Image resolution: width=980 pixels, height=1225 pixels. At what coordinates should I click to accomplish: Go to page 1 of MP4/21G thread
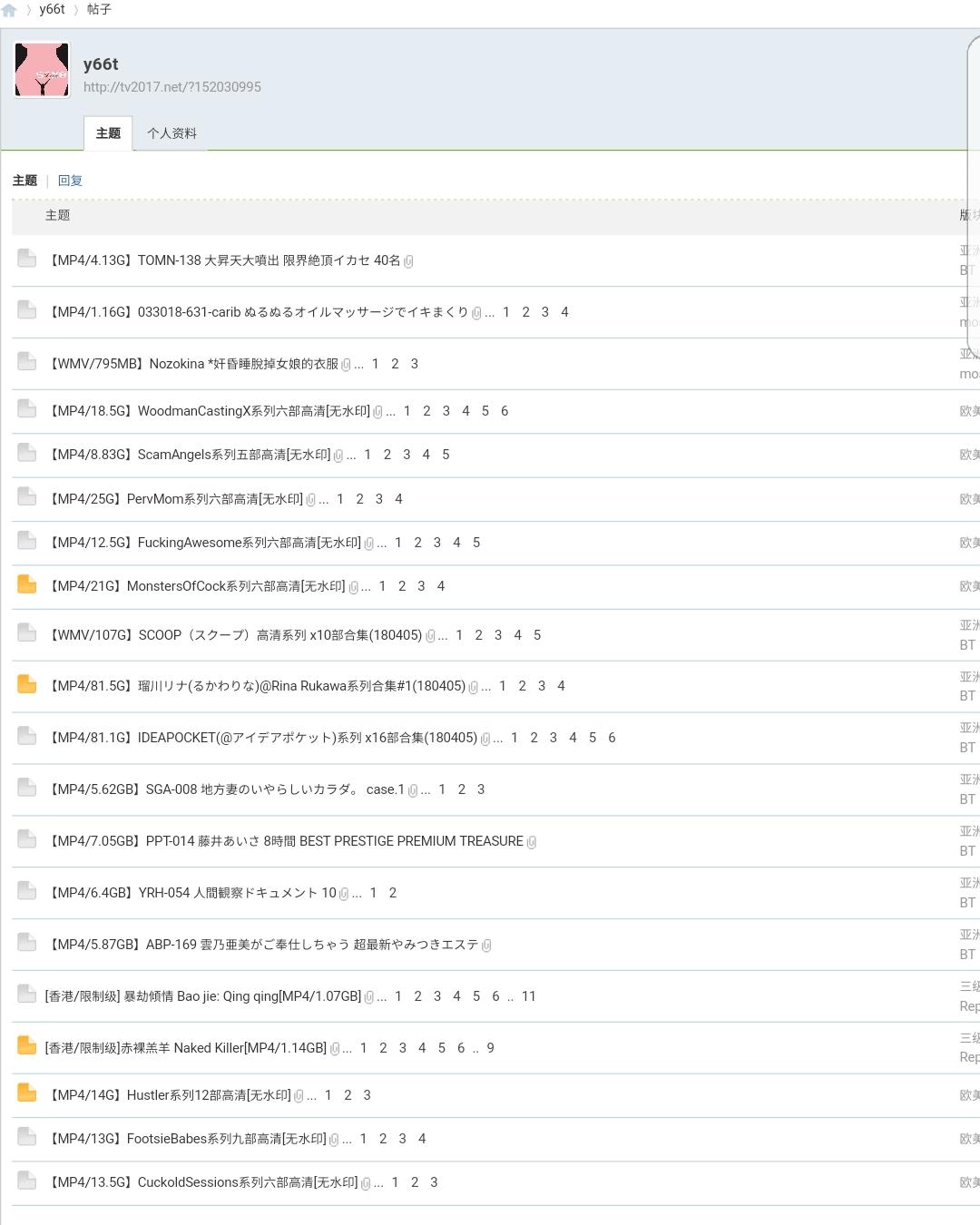(382, 586)
